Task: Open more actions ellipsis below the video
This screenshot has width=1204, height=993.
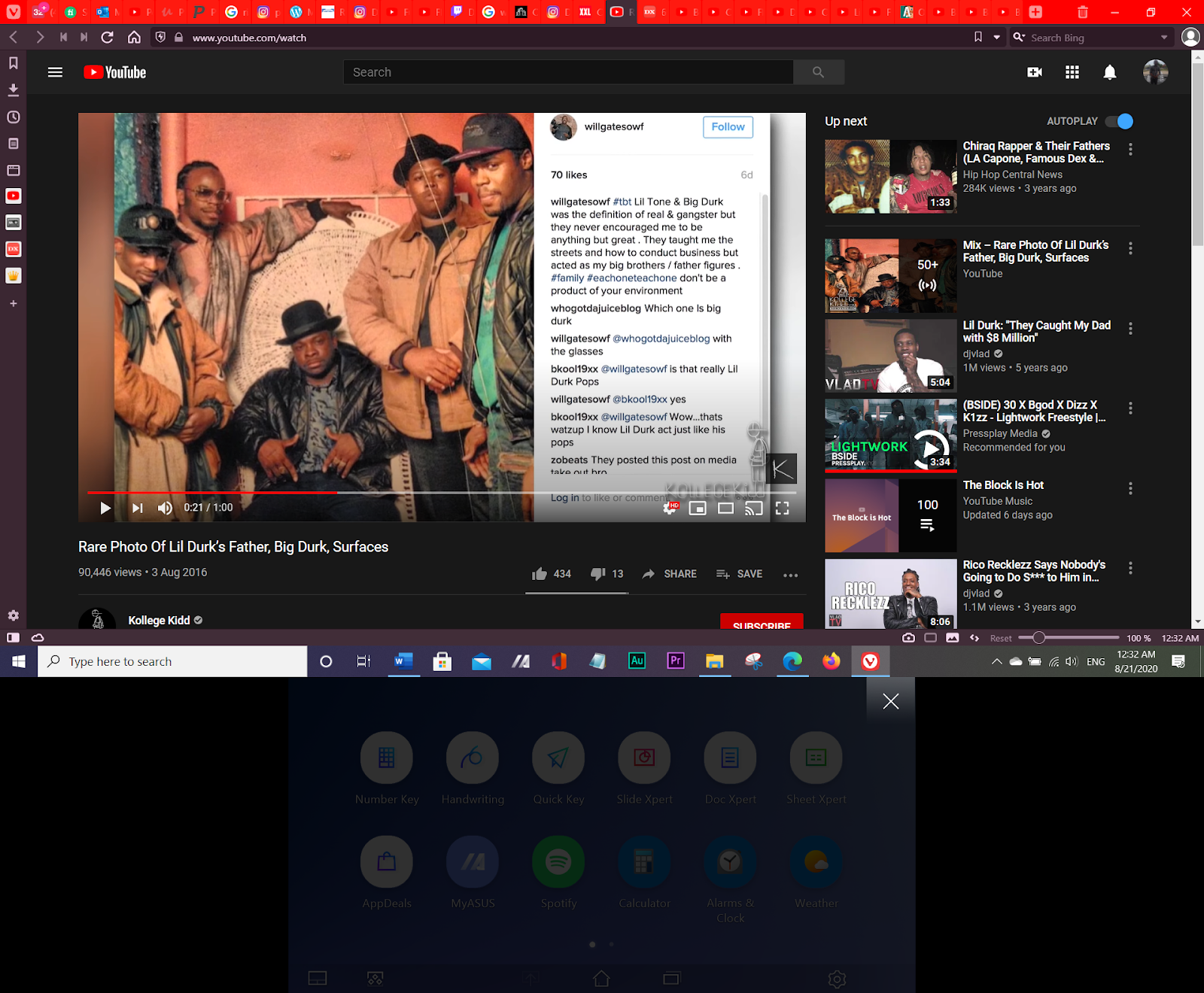Action: (x=790, y=575)
